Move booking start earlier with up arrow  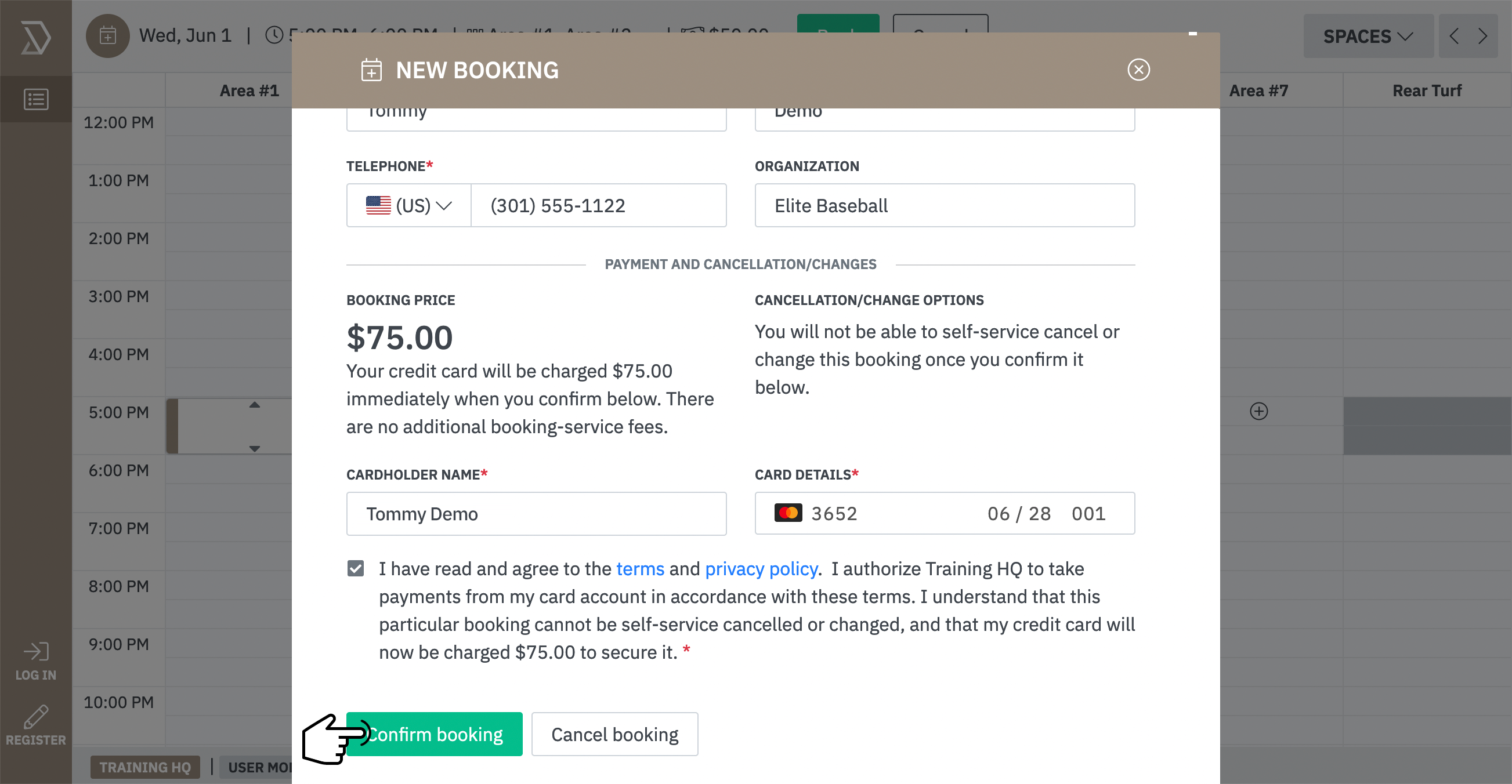coord(254,405)
